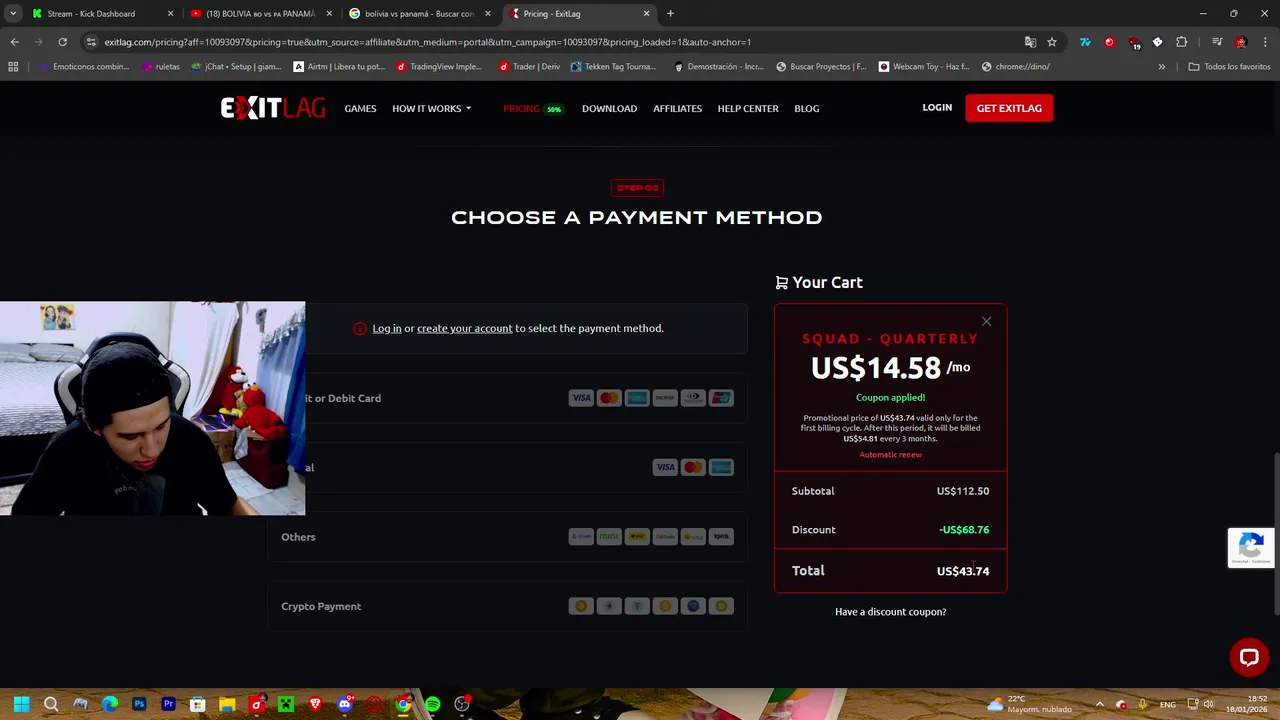This screenshot has width=1280, height=720.
Task: Launch Premiere Pro from the taskbar
Action: 168,704
